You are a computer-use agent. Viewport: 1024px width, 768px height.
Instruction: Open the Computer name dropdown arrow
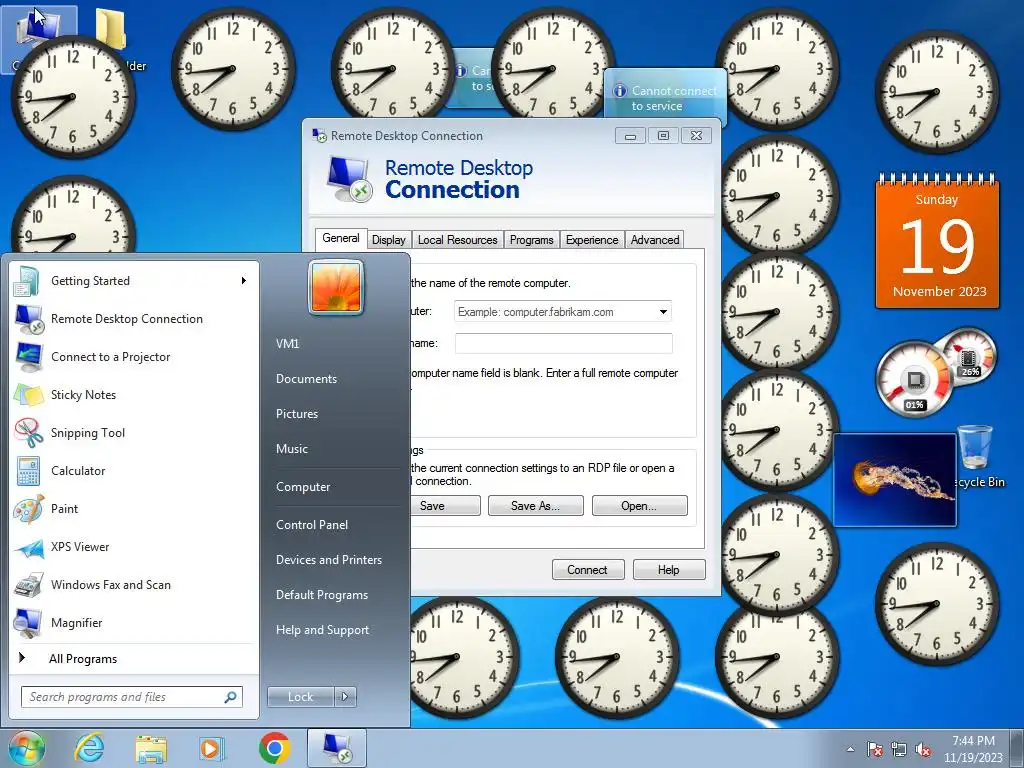(x=664, y=312)
